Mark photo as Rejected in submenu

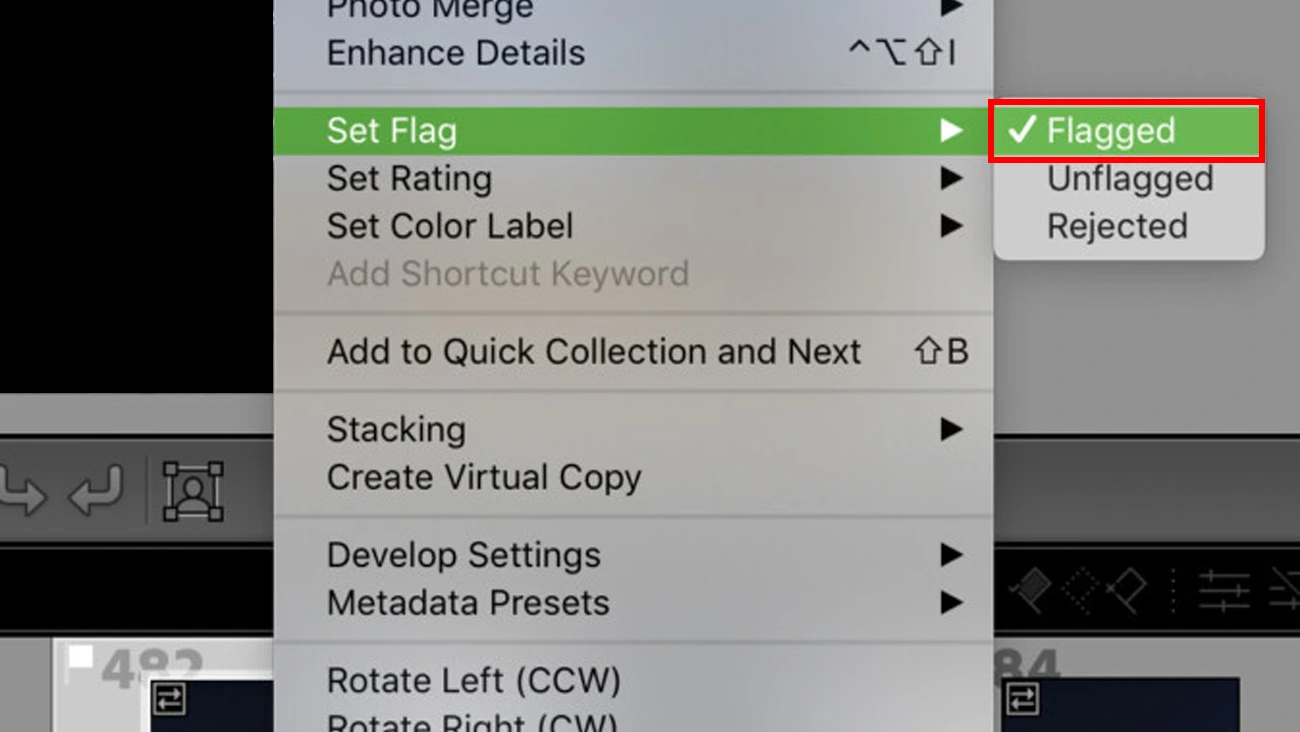point(1117,226)
